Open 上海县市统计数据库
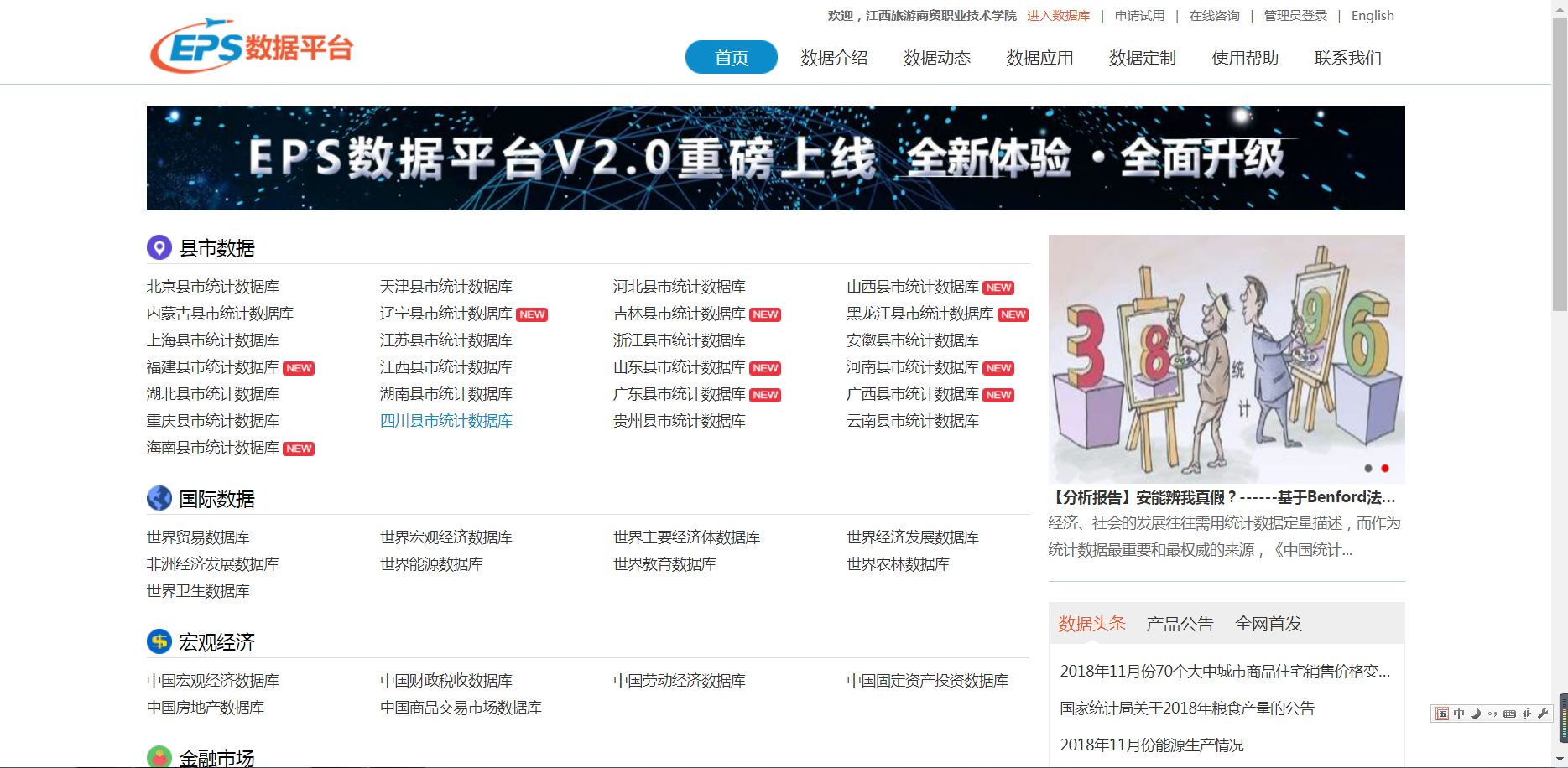Screen dimensions: 1568x768 tap(213, 340)
